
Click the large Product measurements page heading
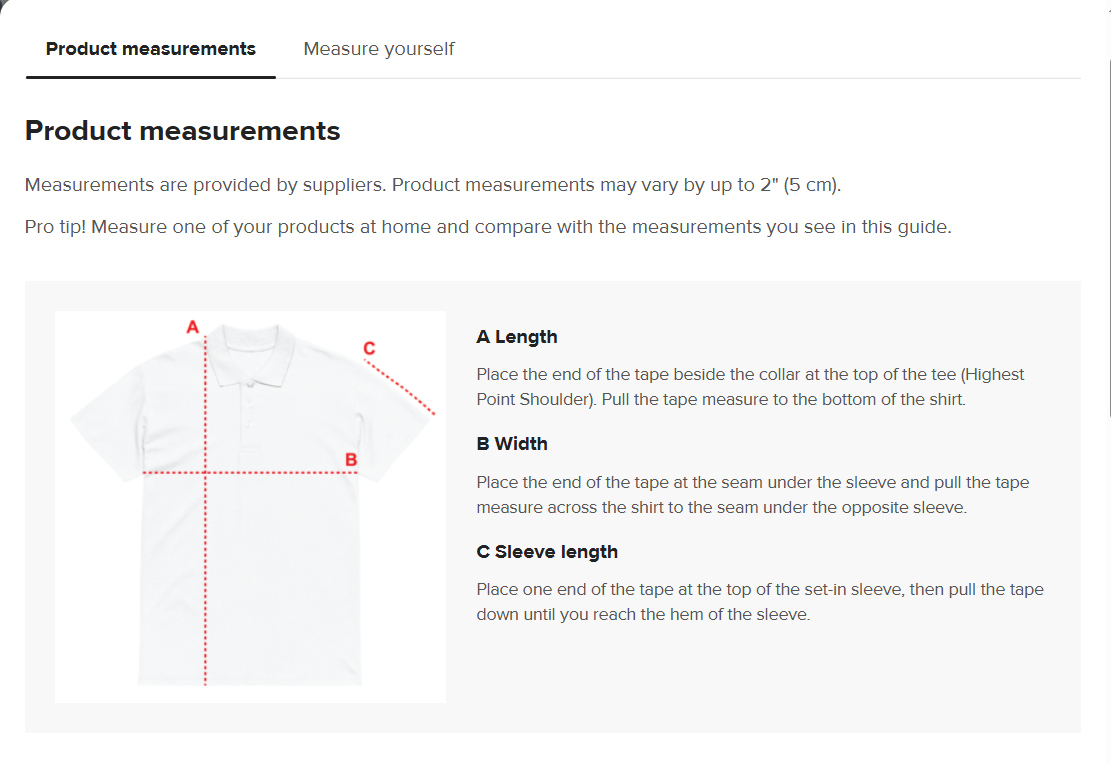tap(183, 131)
